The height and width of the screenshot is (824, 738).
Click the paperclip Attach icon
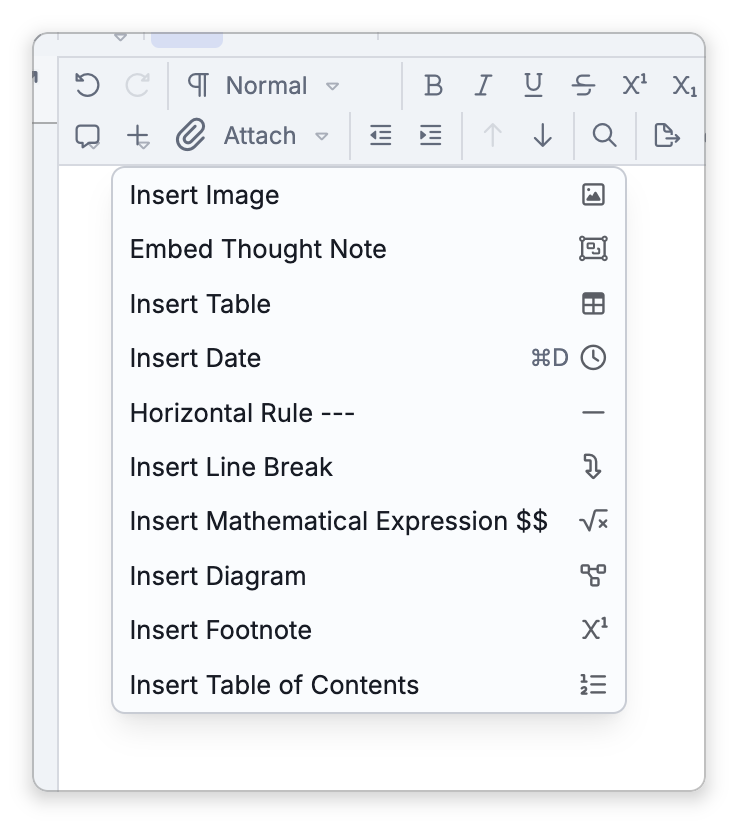coord(190,135)
